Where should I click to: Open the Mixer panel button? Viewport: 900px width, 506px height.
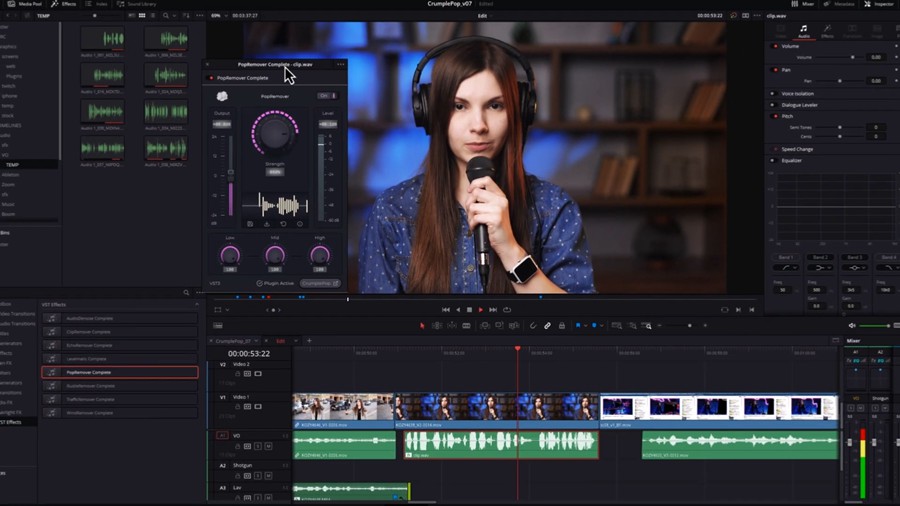point(803,4)
